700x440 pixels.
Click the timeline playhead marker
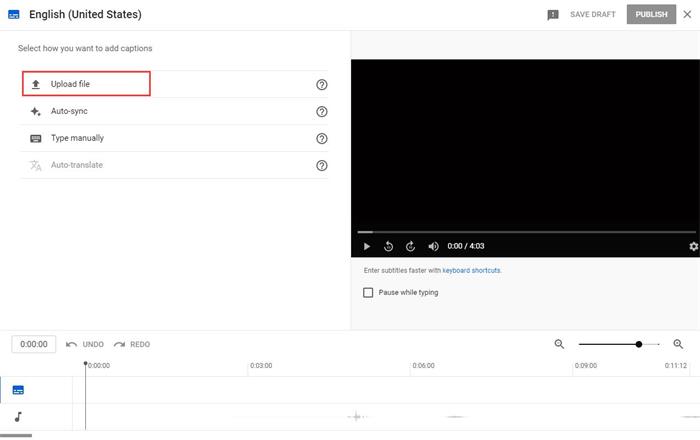(x=85, y=364)
